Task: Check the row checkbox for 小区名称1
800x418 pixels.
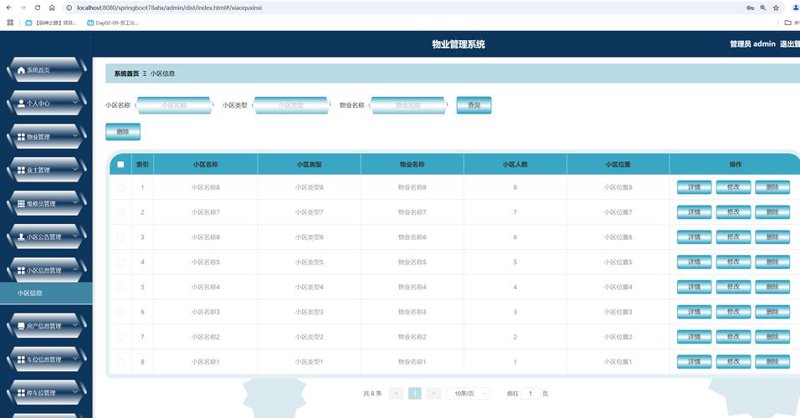Action: point(120,362)
